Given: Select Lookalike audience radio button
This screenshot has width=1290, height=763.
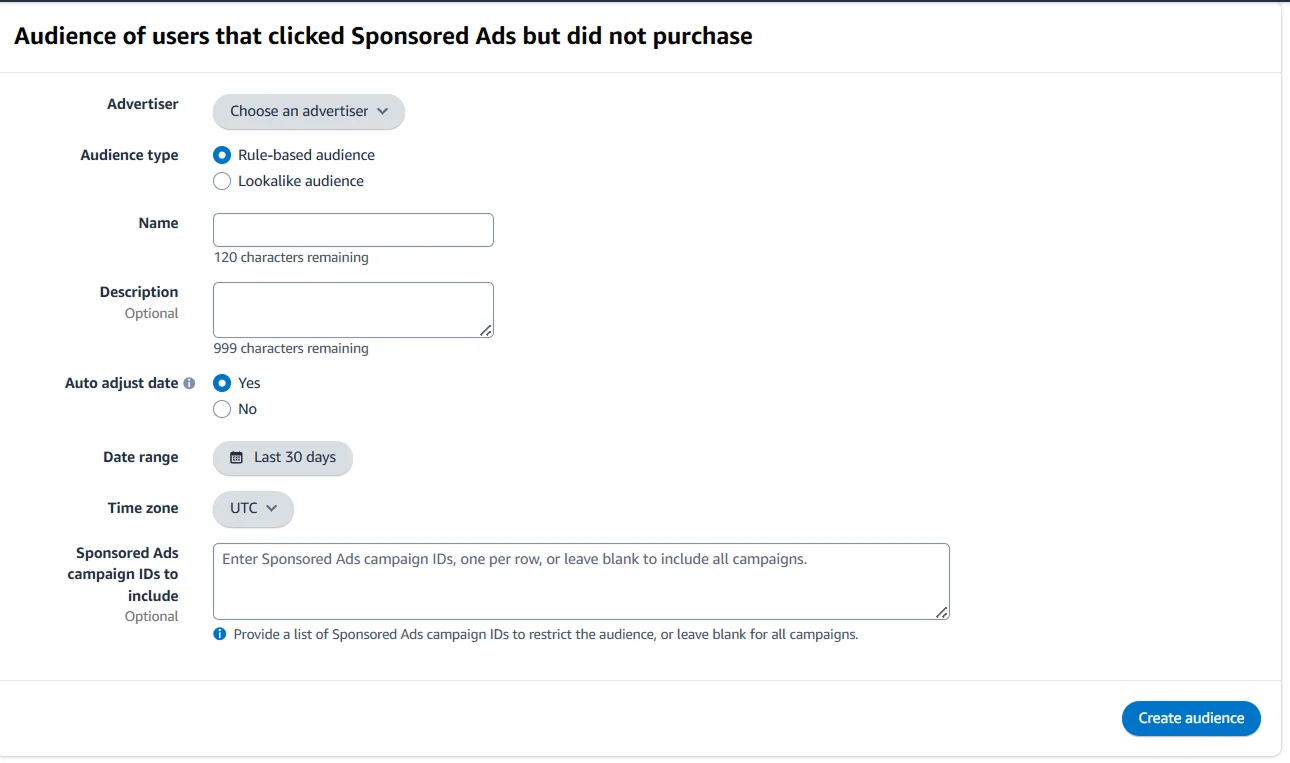Looking at the screenshot, I should pyautogui.click(x=222, y=181).
